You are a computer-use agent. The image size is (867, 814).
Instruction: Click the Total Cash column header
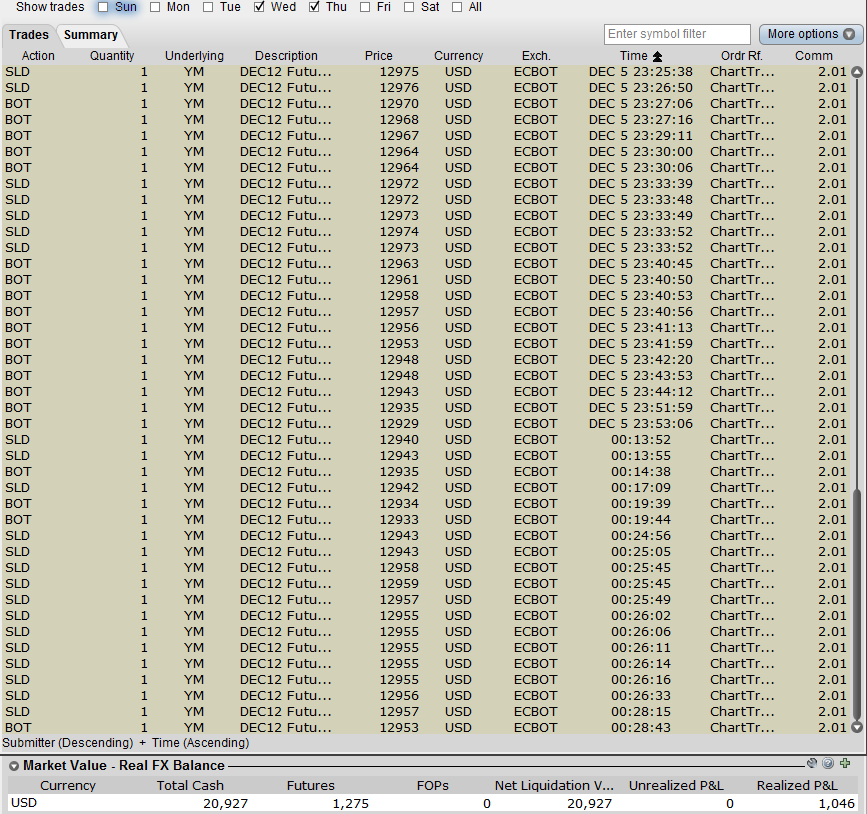pyautogui.click(x=190, y=786)
